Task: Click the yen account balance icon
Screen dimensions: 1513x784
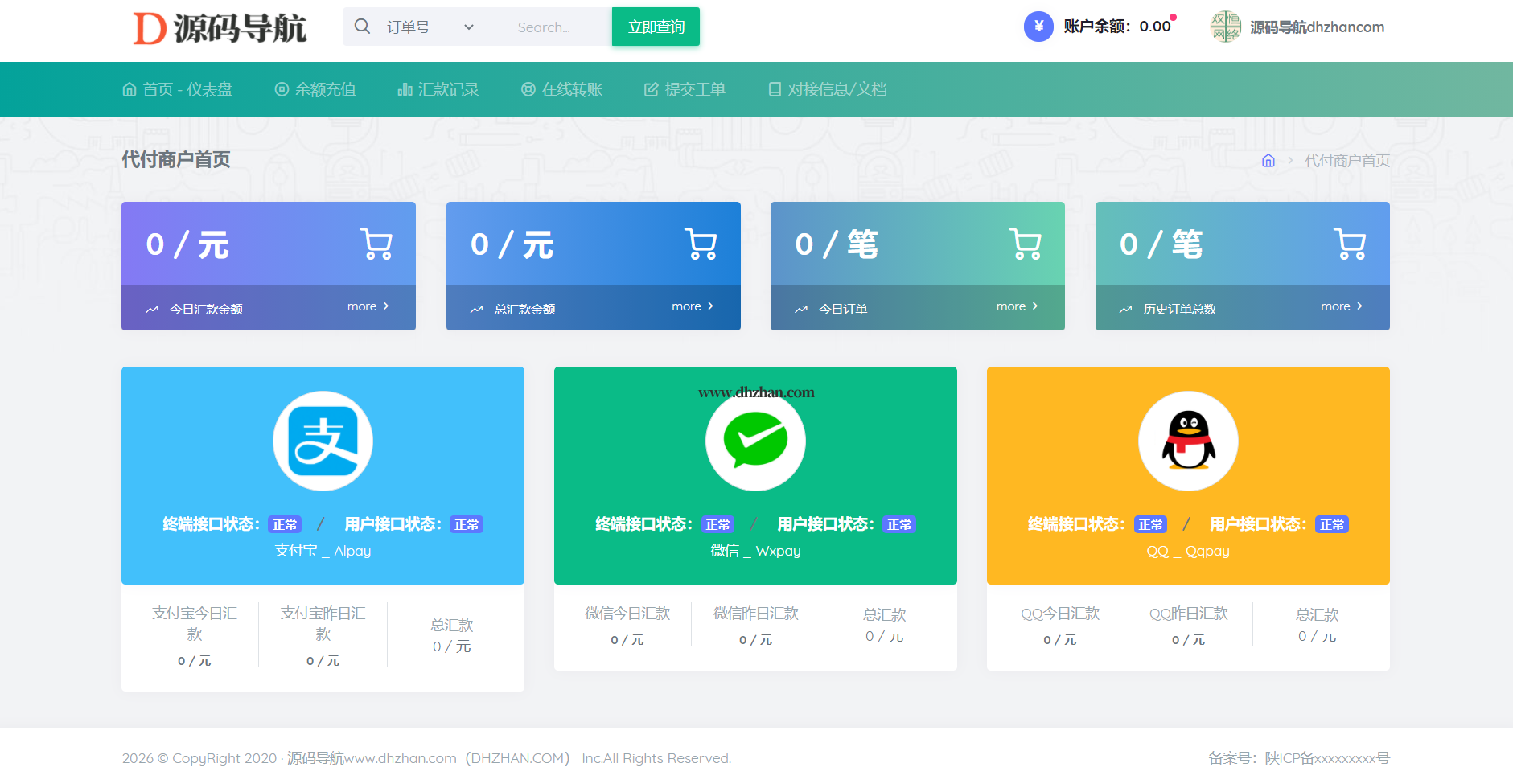Action: click(x=1038, y=27)
